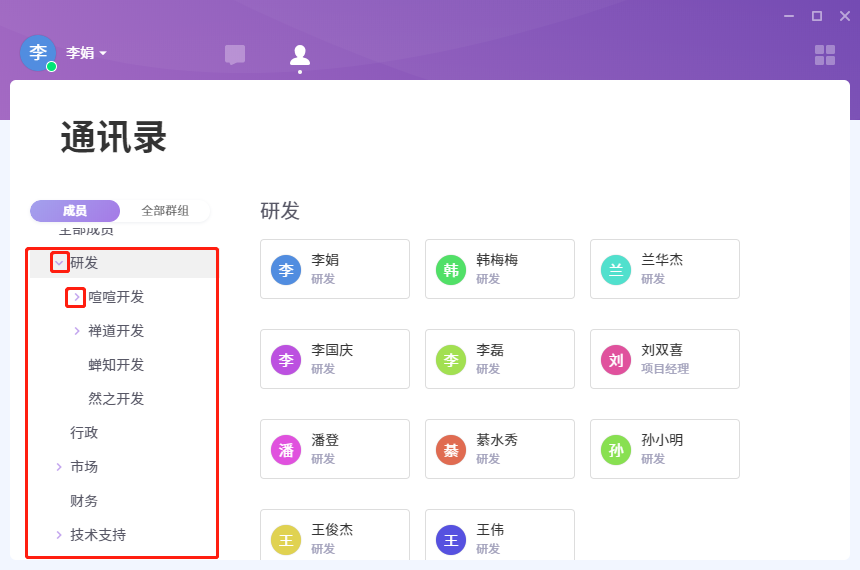This screenshot has height=570, width=860.
Task: Click 兰华杰's teal avatar icon
Action: click(x=616, y=270)
